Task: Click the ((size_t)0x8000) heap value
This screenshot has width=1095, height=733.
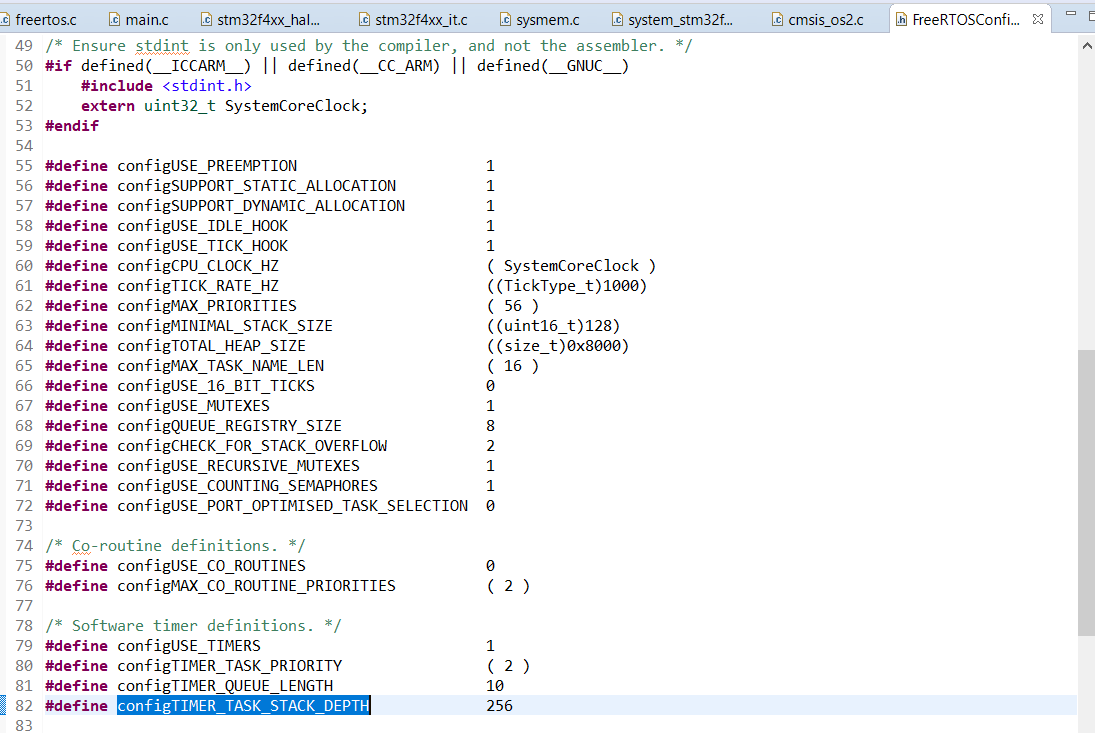Action: [557, 346]
